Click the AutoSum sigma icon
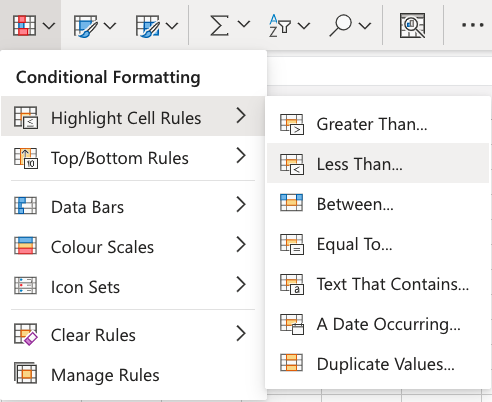This screenshot has width=492, height=402. (219, 25)
